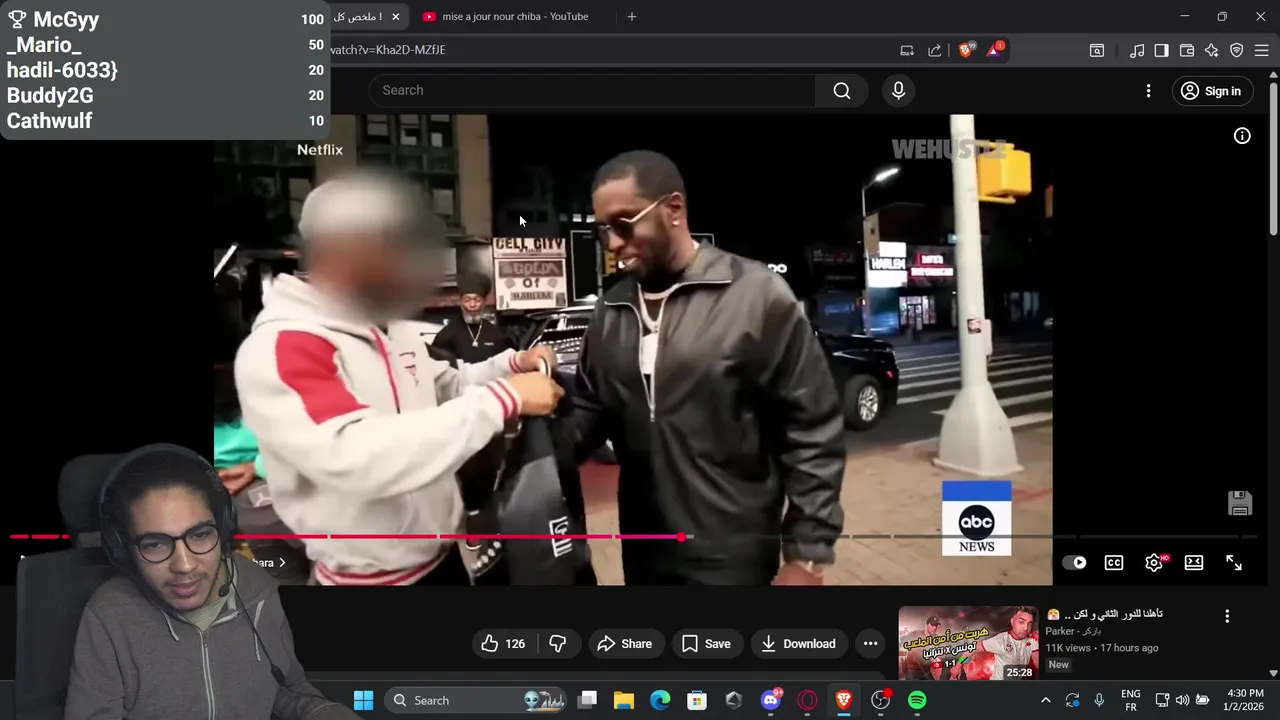Open Brave main hamburger menu
The width and height of the screenshot is (1280, 720).
[x=1262, y=50]
